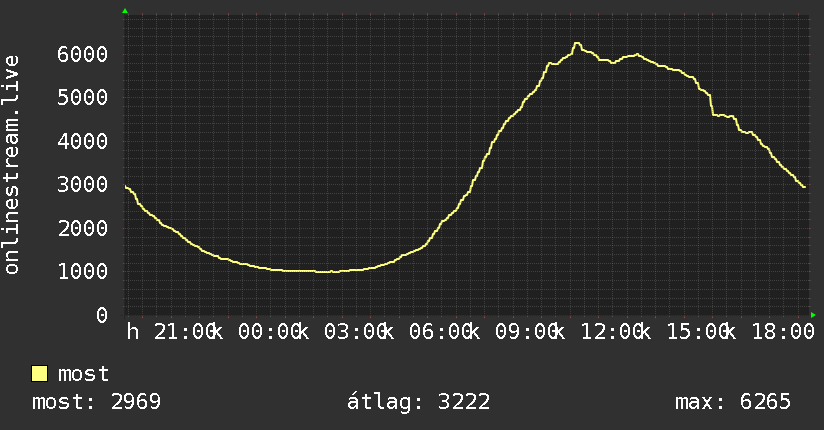
Task: Select the 'átlag: 3222' average value
Action: coord(418,402)
